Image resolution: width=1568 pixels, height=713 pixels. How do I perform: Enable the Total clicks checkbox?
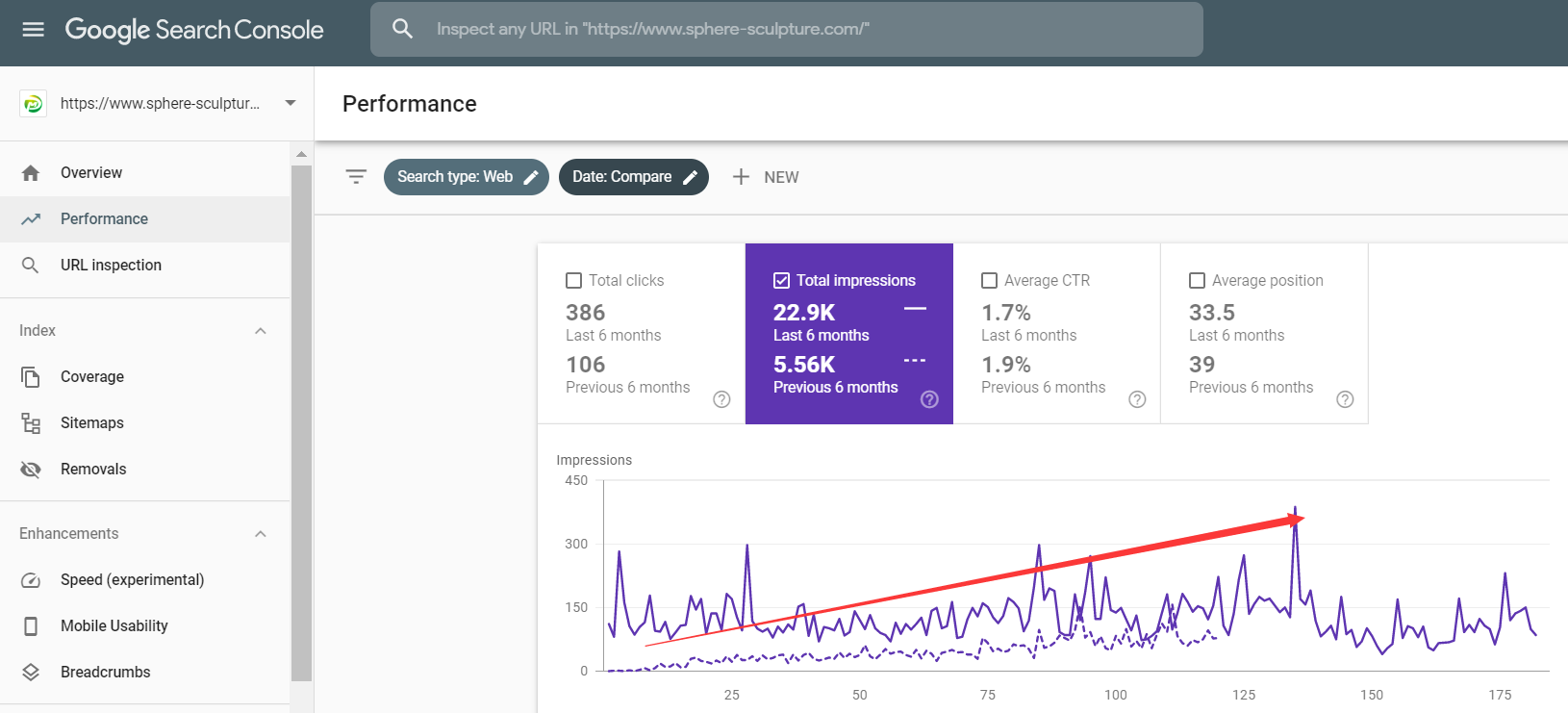click(x=574, y=281)
